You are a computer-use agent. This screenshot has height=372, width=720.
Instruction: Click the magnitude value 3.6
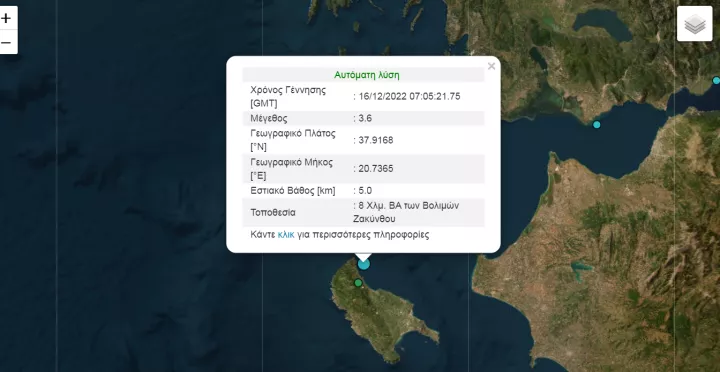coord(365,118)
